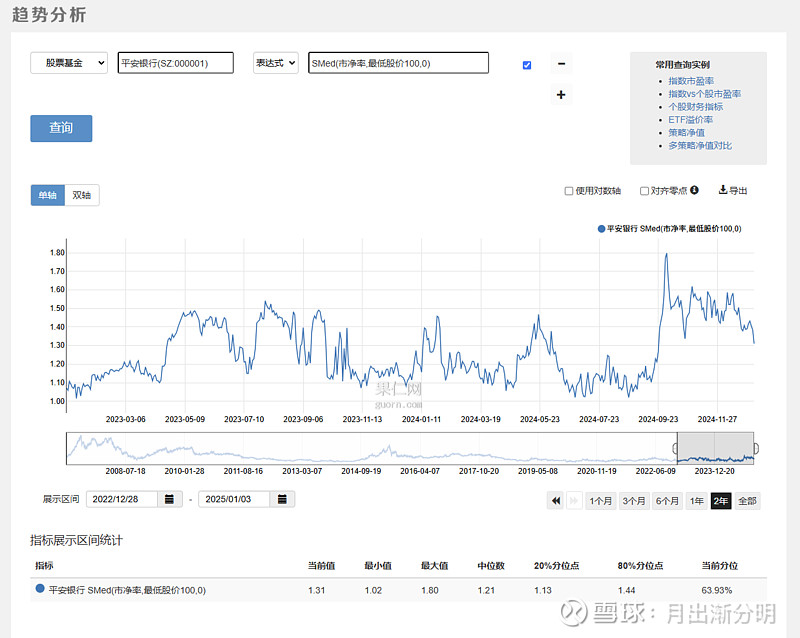Uncheck the blue checkbox beside expression field
The height and width of the screenshot is (638, 800).
[527, 65]
